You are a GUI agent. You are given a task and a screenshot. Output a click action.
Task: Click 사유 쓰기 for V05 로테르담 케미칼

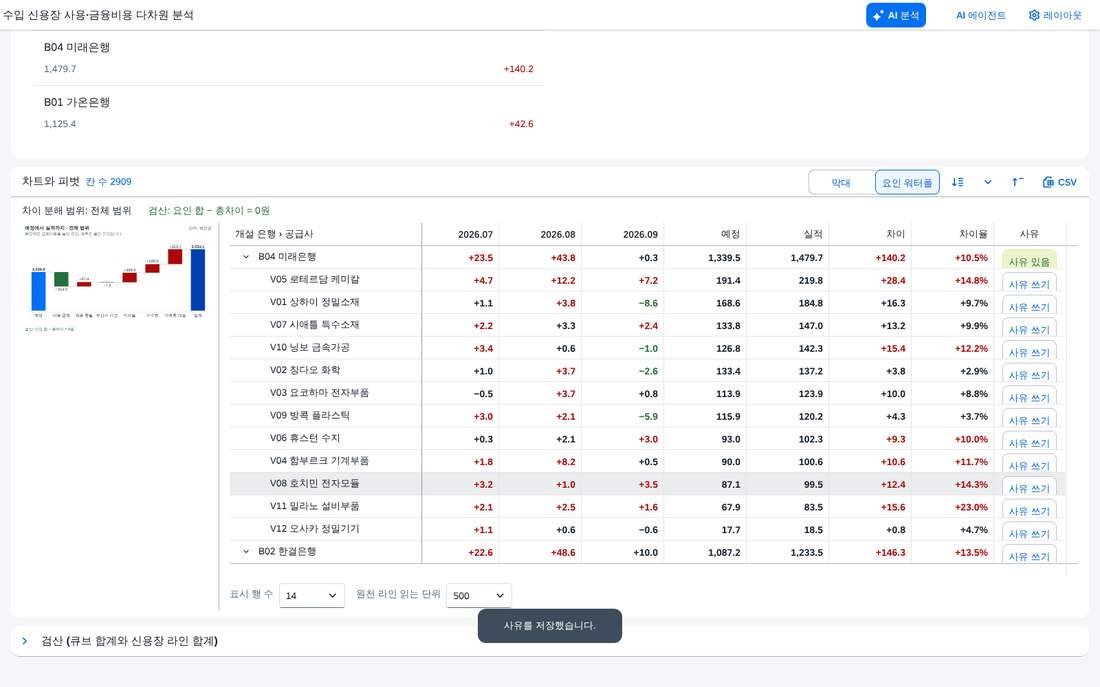(x=1029, y=283)
